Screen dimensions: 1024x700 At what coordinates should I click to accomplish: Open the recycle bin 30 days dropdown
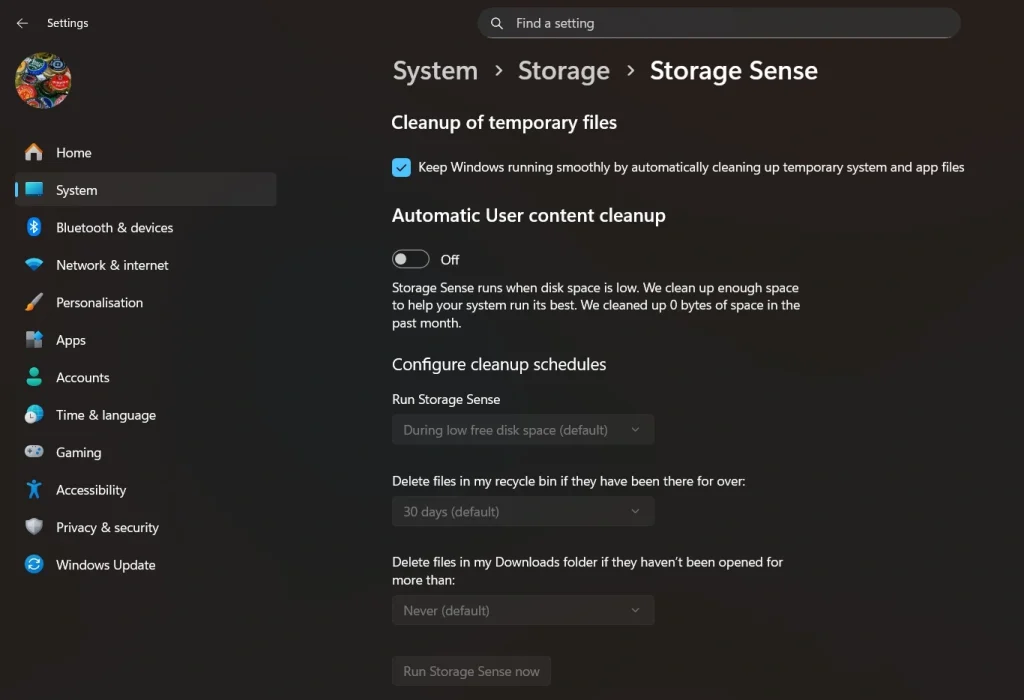click(x=523, y=512)
